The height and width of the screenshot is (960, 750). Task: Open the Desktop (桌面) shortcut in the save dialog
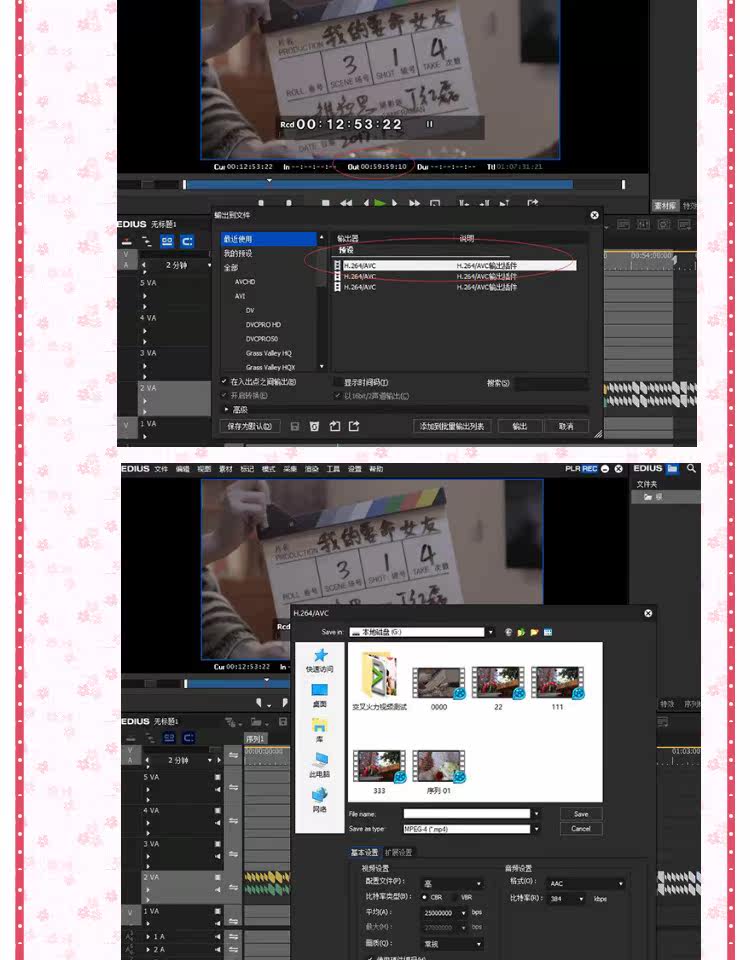320,696
